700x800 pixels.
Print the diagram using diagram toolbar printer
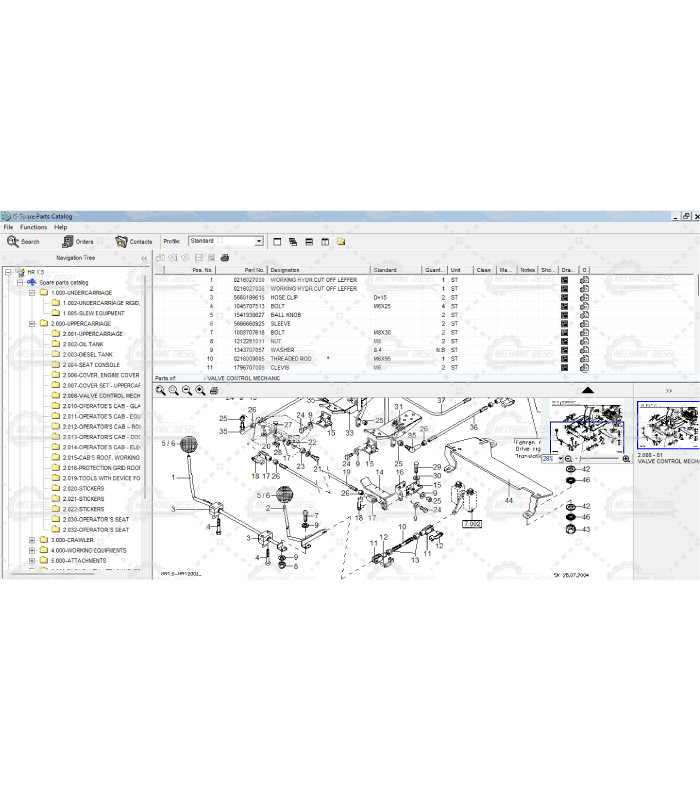coord(214,390)
